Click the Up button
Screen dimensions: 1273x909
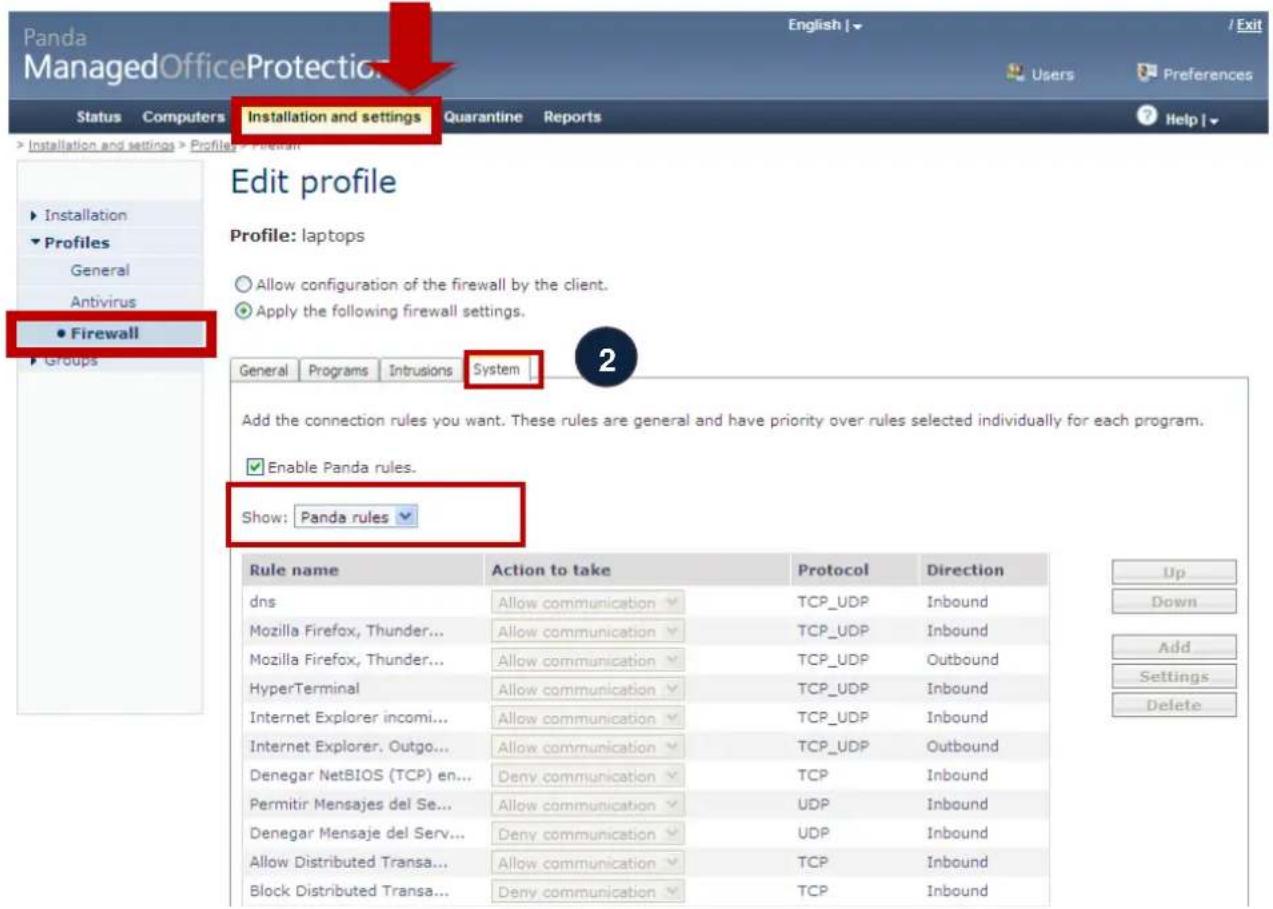(1174, 572)
